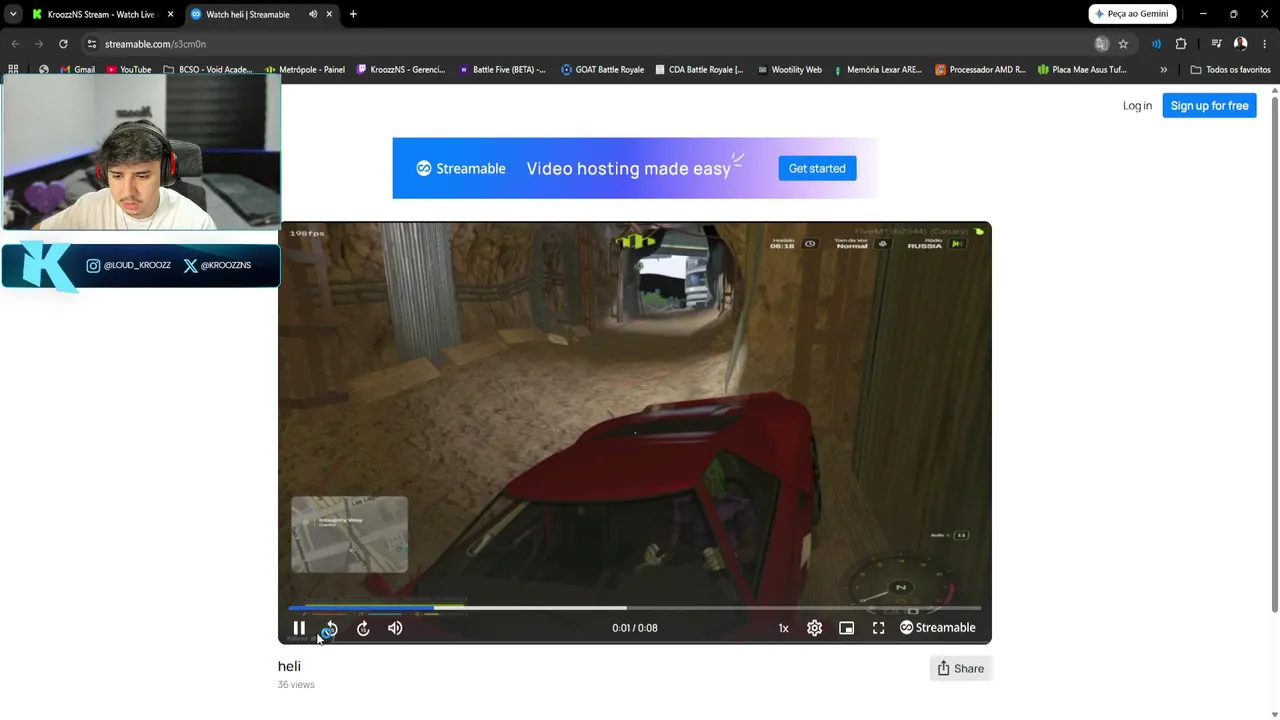Click Get started in the banner

click(817, 168)
